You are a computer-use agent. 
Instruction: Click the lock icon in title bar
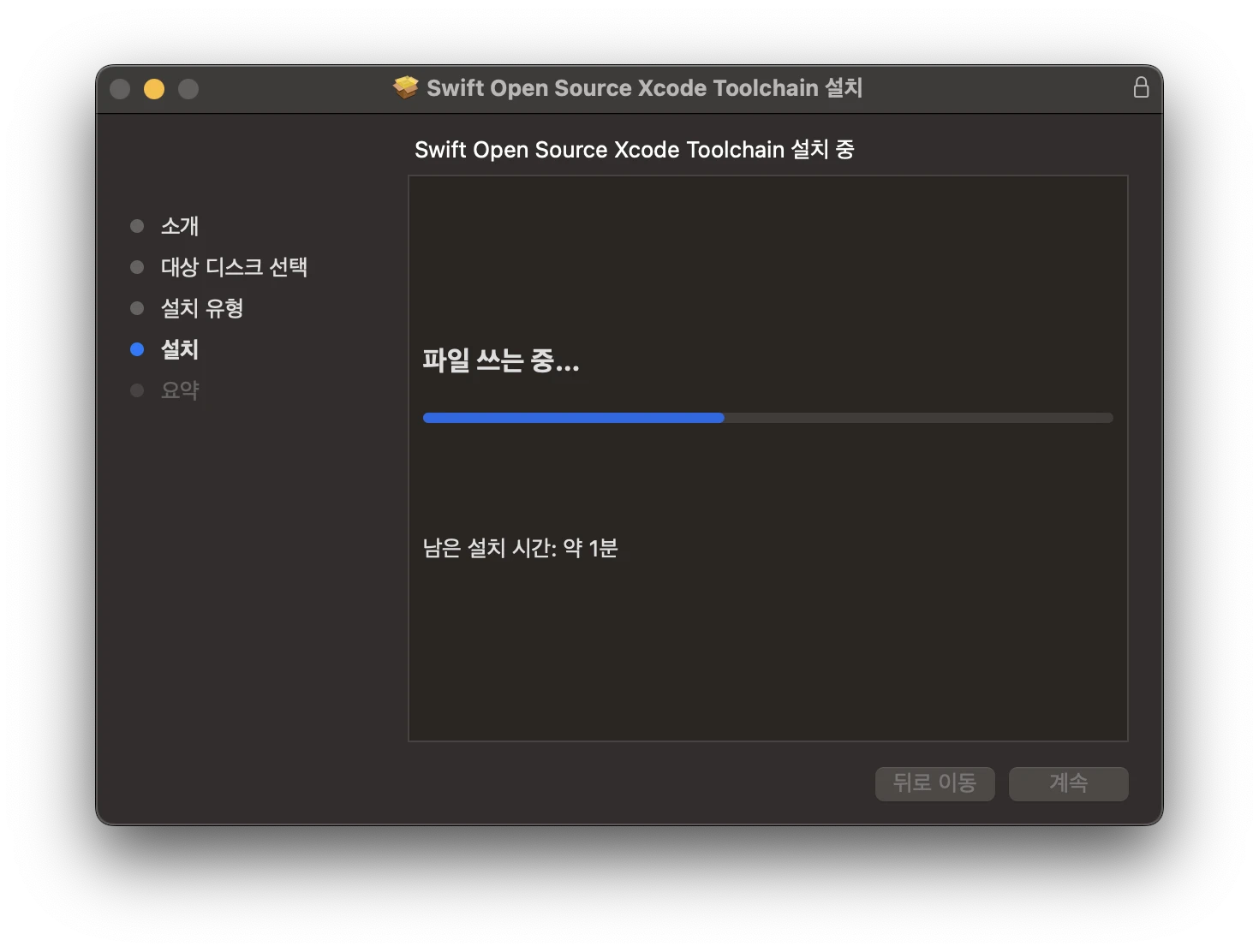pyautogui.click(x=1141, y=87)
